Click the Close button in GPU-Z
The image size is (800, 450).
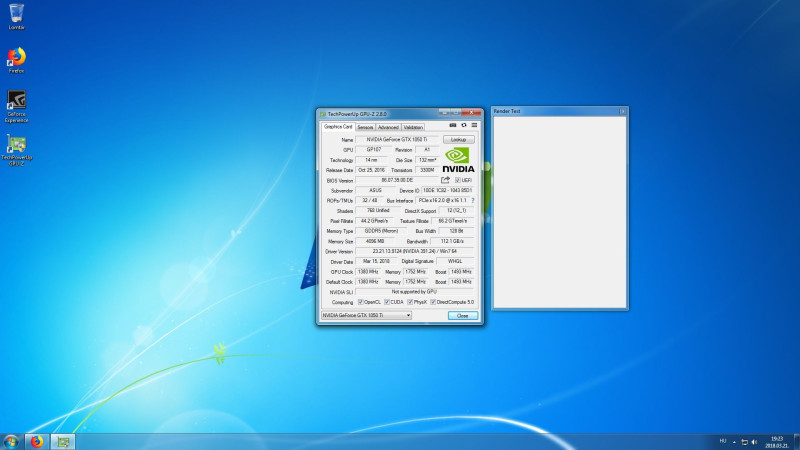pos(462,316)
